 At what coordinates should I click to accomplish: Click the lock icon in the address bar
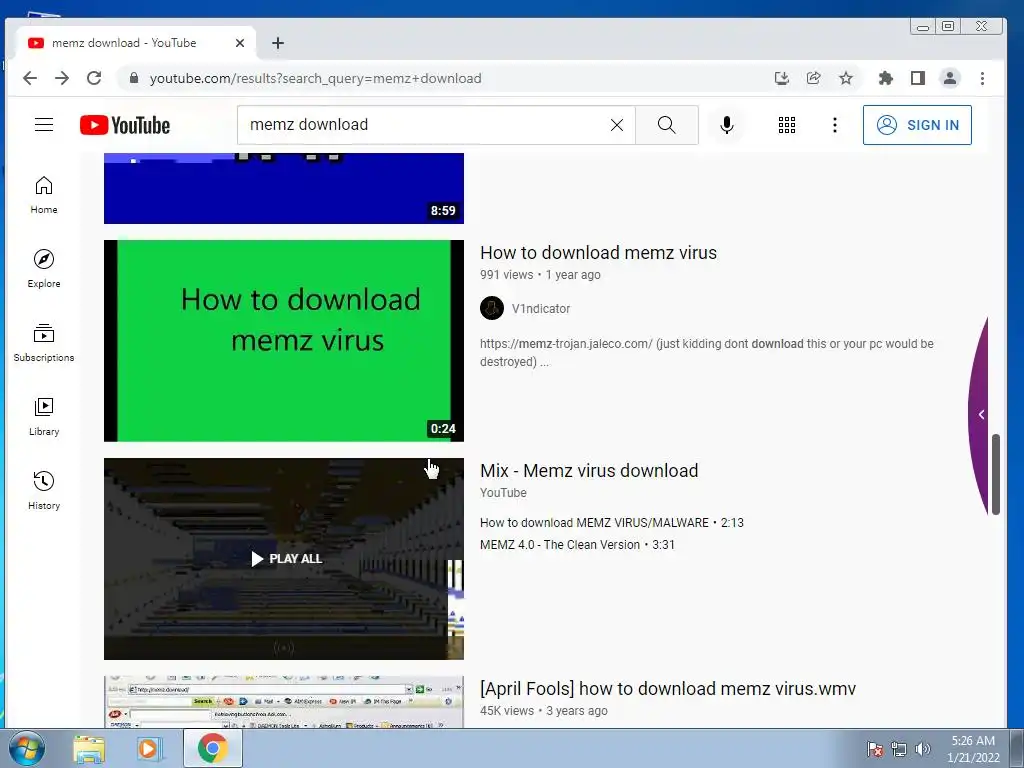(134, 78)
